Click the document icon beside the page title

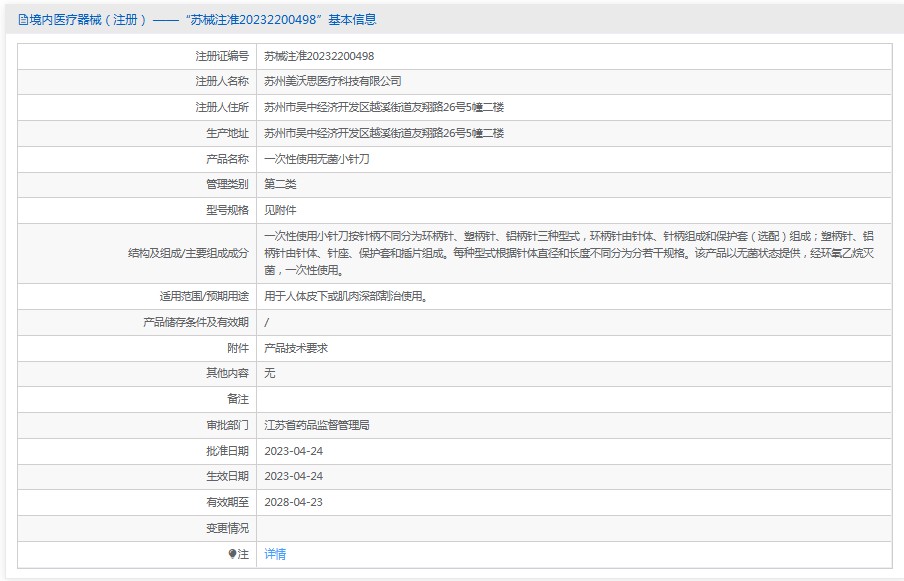pos(23,20)
